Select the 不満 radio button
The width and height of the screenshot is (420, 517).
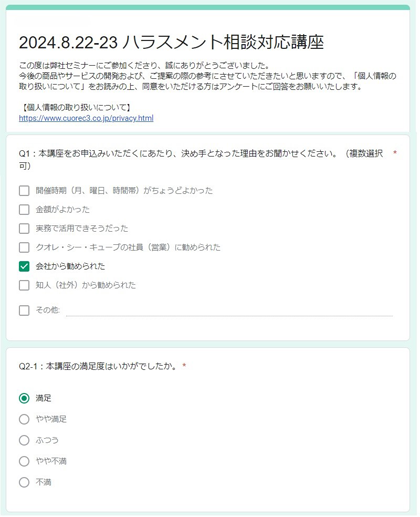point(24,483)
